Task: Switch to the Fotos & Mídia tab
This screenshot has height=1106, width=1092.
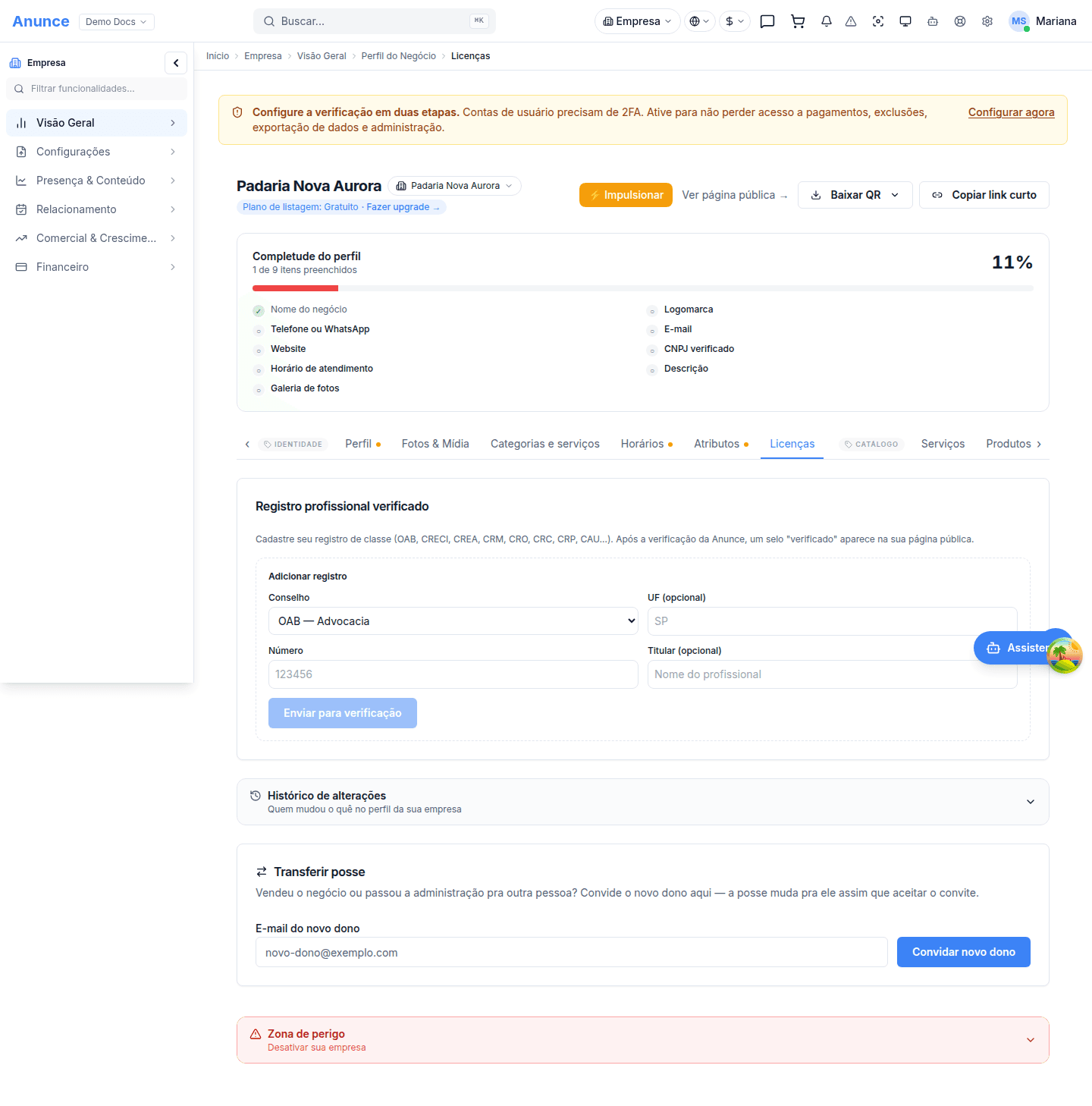Action: coord(435,444)
